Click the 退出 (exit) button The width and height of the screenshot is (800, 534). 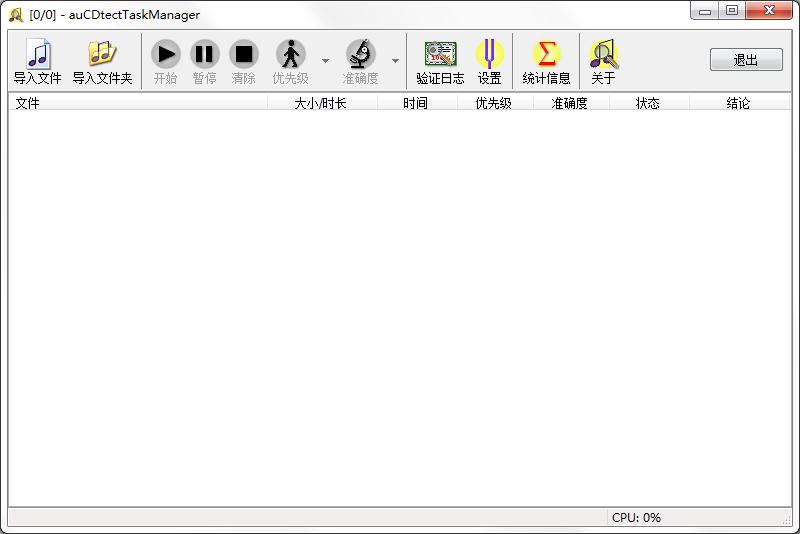point(746,60)
